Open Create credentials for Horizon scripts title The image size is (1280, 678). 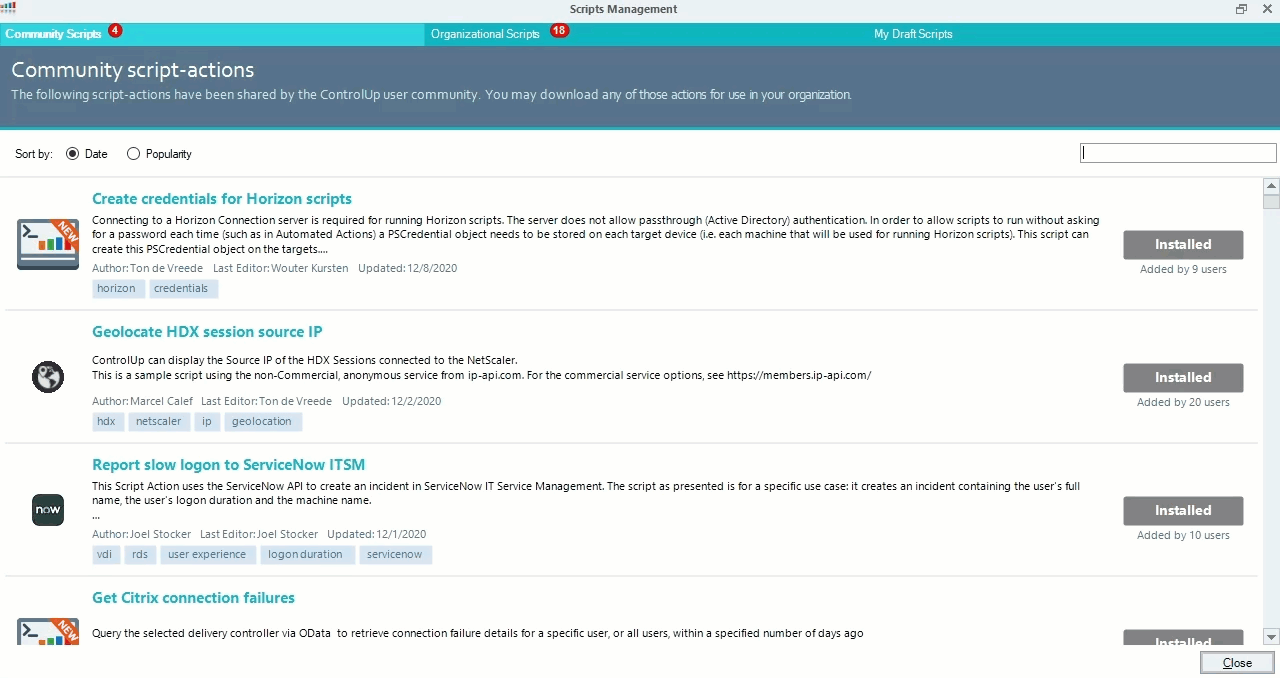click(x=222, y=199)
